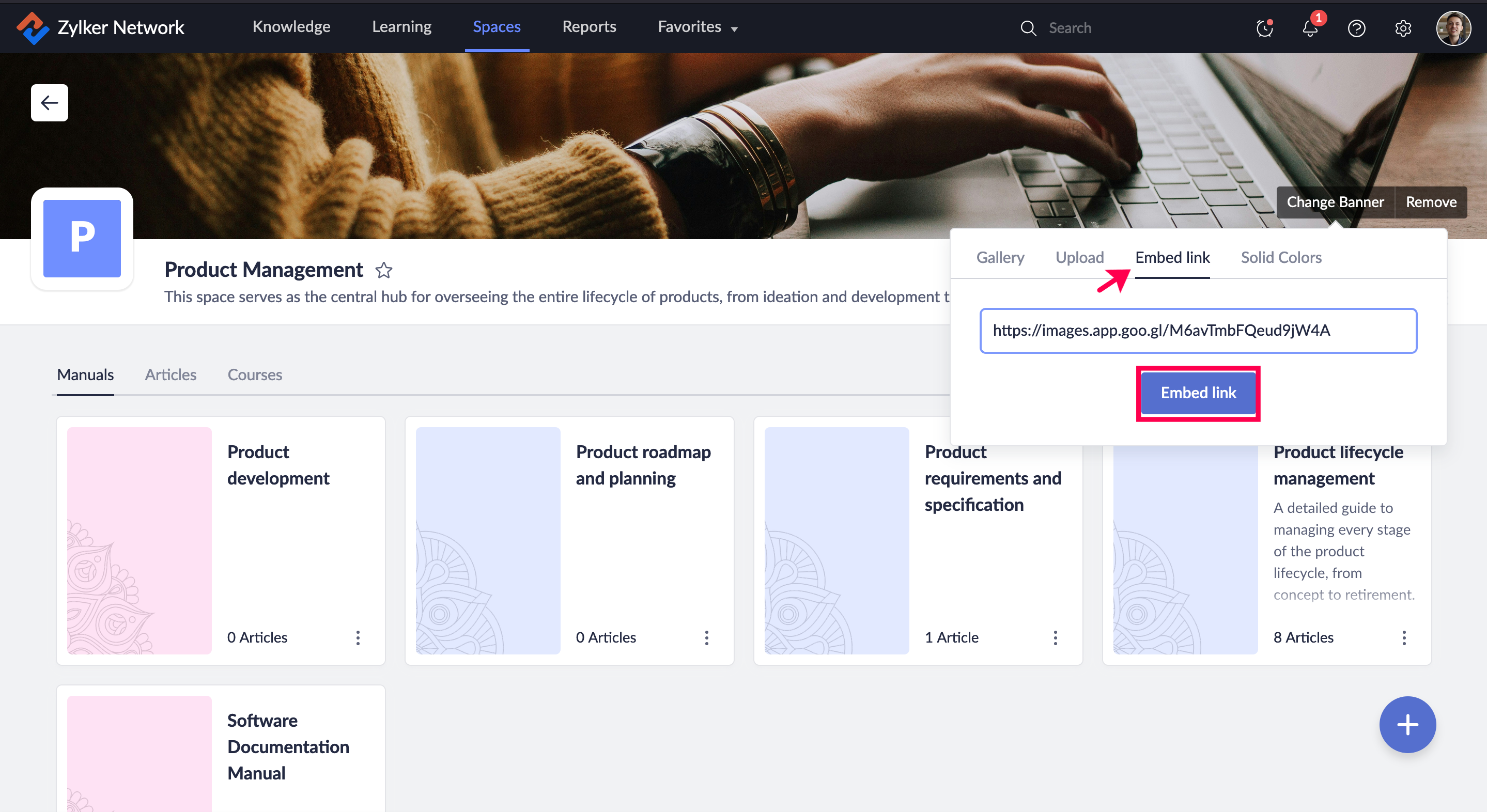Click the '1 Article' count

[x=951, y=638]
